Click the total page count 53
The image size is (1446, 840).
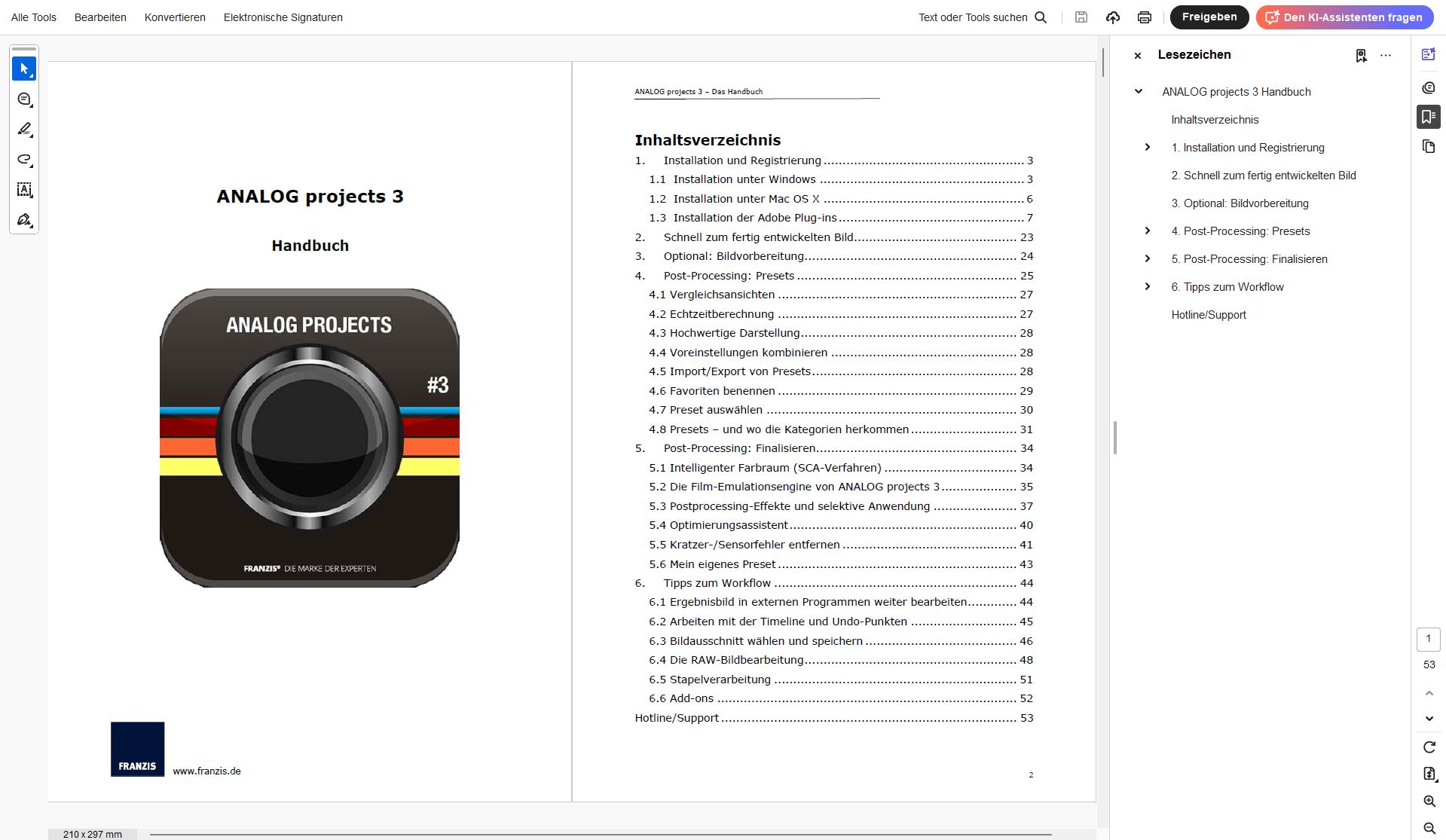pyautogui.click(x=1429, y=664)
